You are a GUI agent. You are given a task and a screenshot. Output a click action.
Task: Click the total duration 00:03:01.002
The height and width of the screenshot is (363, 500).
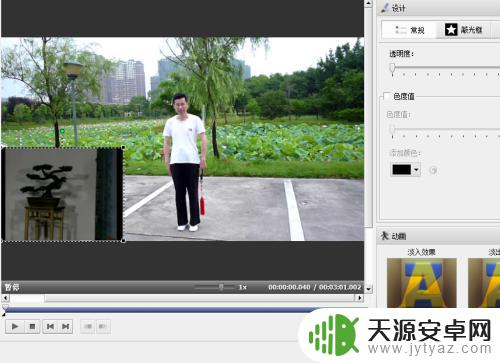340,287
